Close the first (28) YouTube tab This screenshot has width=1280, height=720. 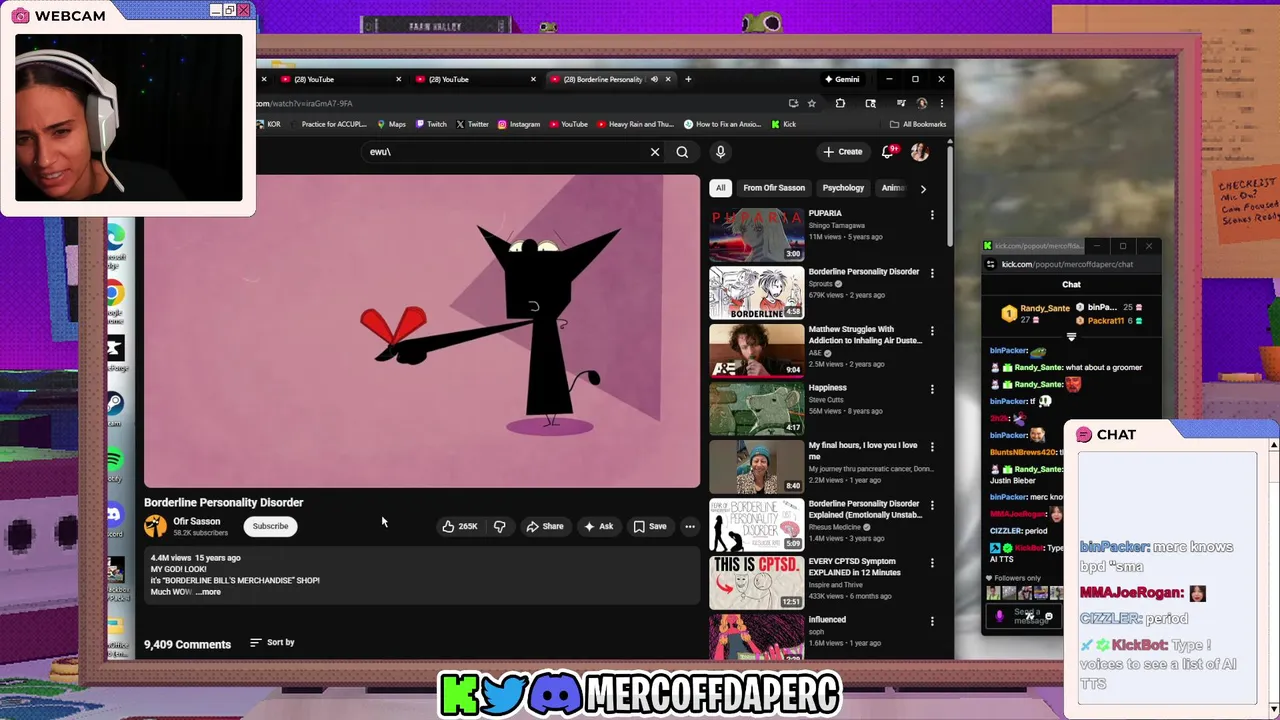[398, 79]
